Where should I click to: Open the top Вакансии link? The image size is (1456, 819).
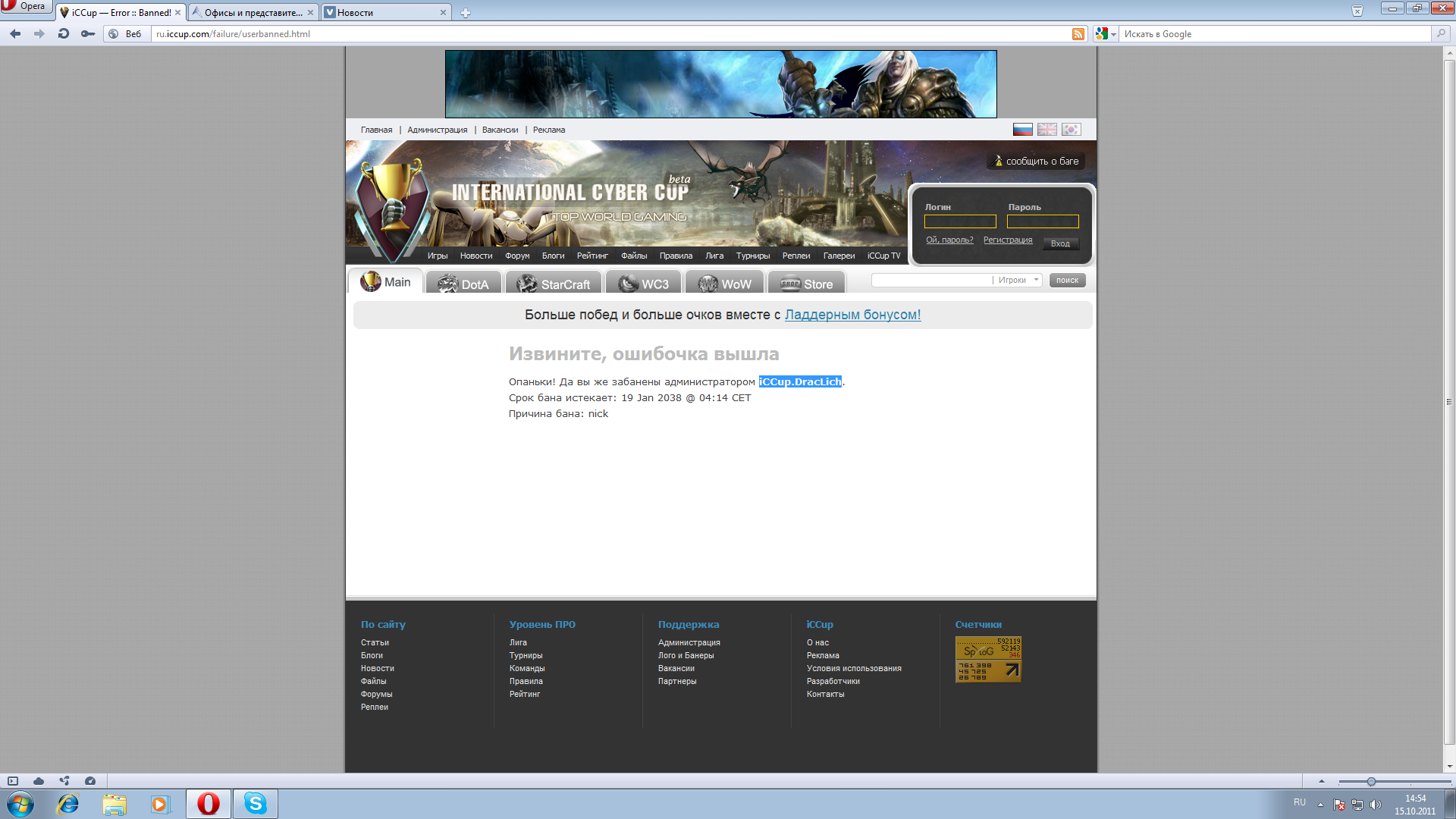tap(500, 130)
